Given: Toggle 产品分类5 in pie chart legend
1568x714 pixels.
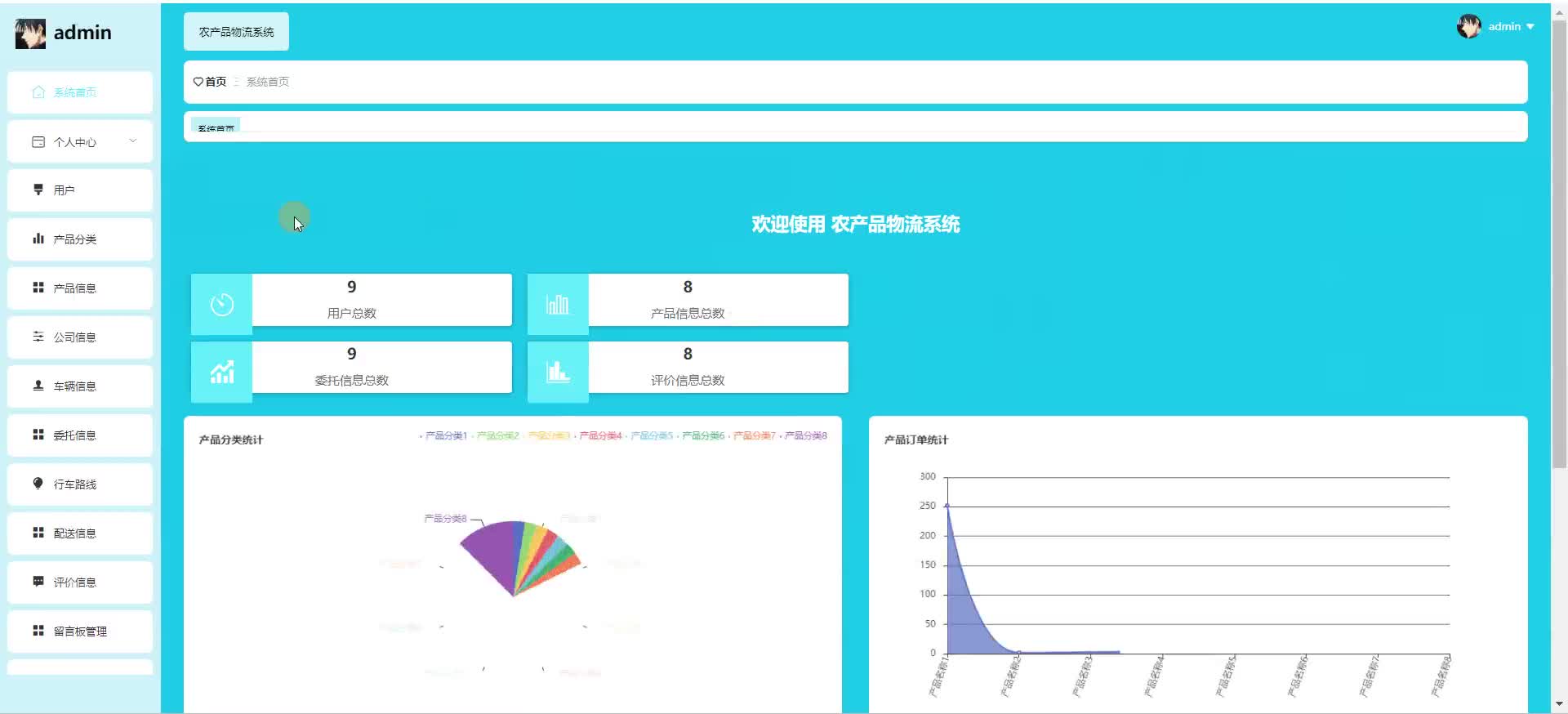Looking at the screenshot, I should pyautogui.click(x=649, y=436).
